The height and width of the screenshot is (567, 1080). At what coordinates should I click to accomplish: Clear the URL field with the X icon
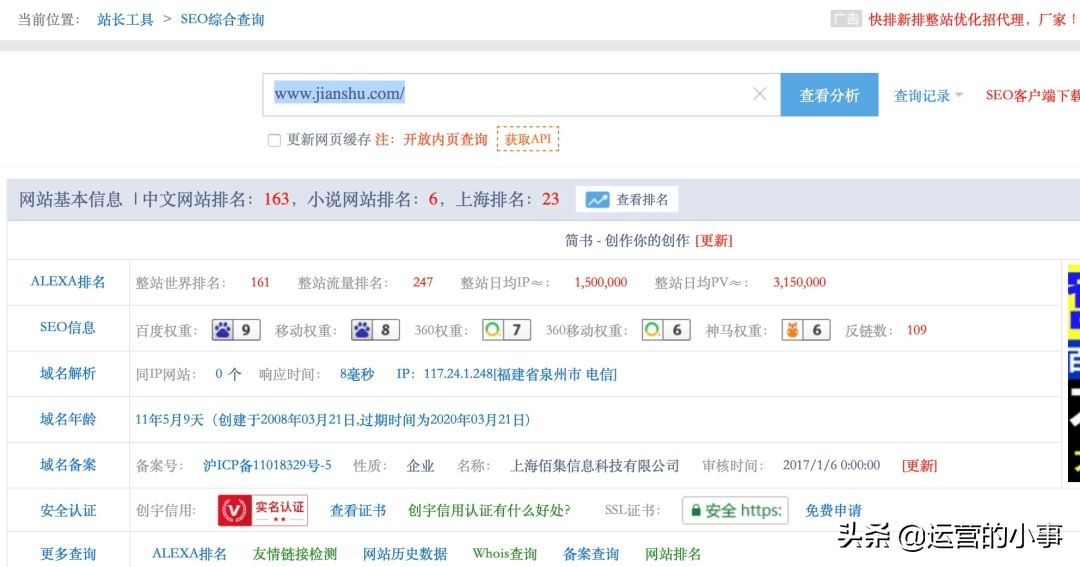[760, 94]
